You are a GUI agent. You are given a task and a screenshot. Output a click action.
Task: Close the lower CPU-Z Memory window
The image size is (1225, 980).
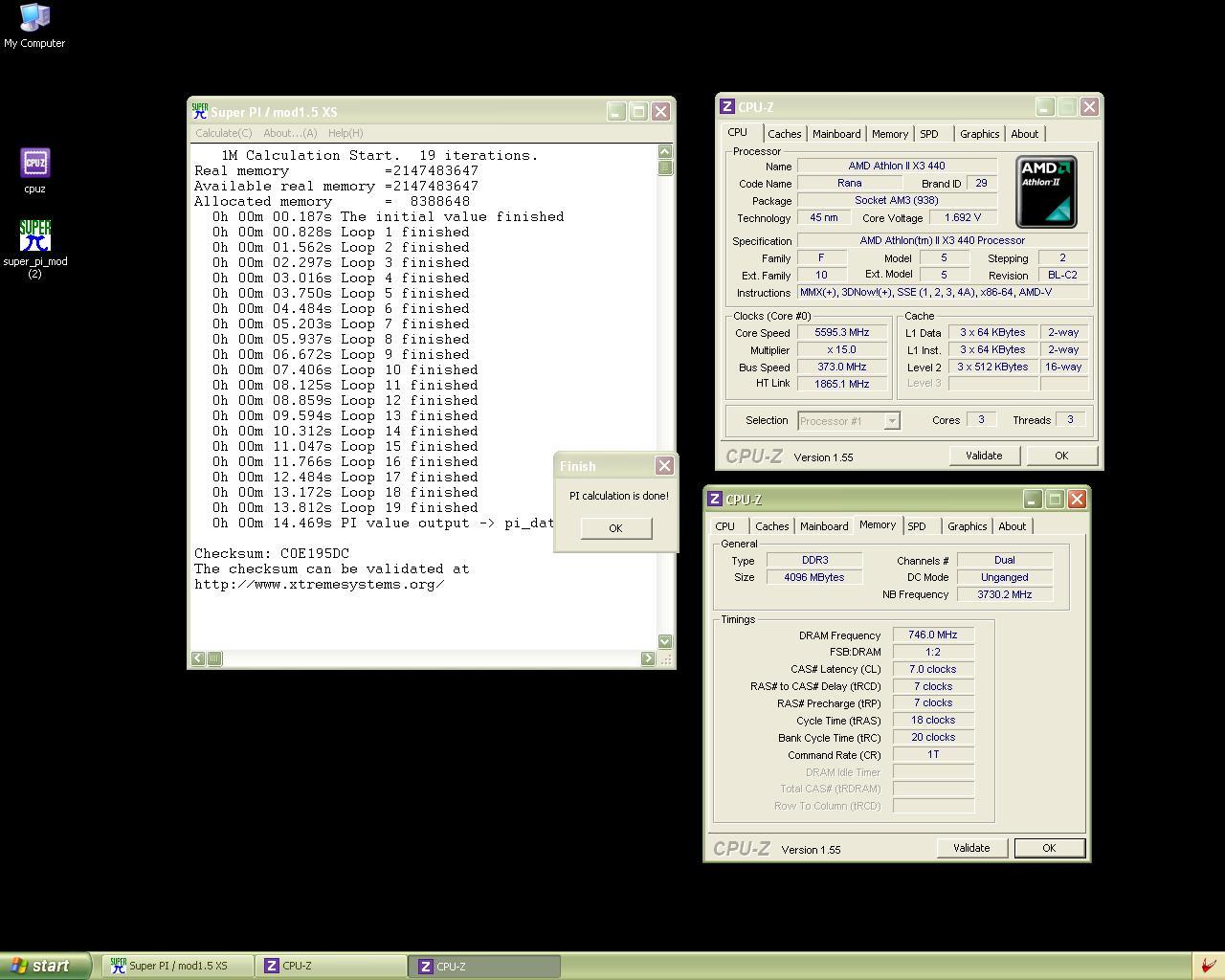(1077, 500)
